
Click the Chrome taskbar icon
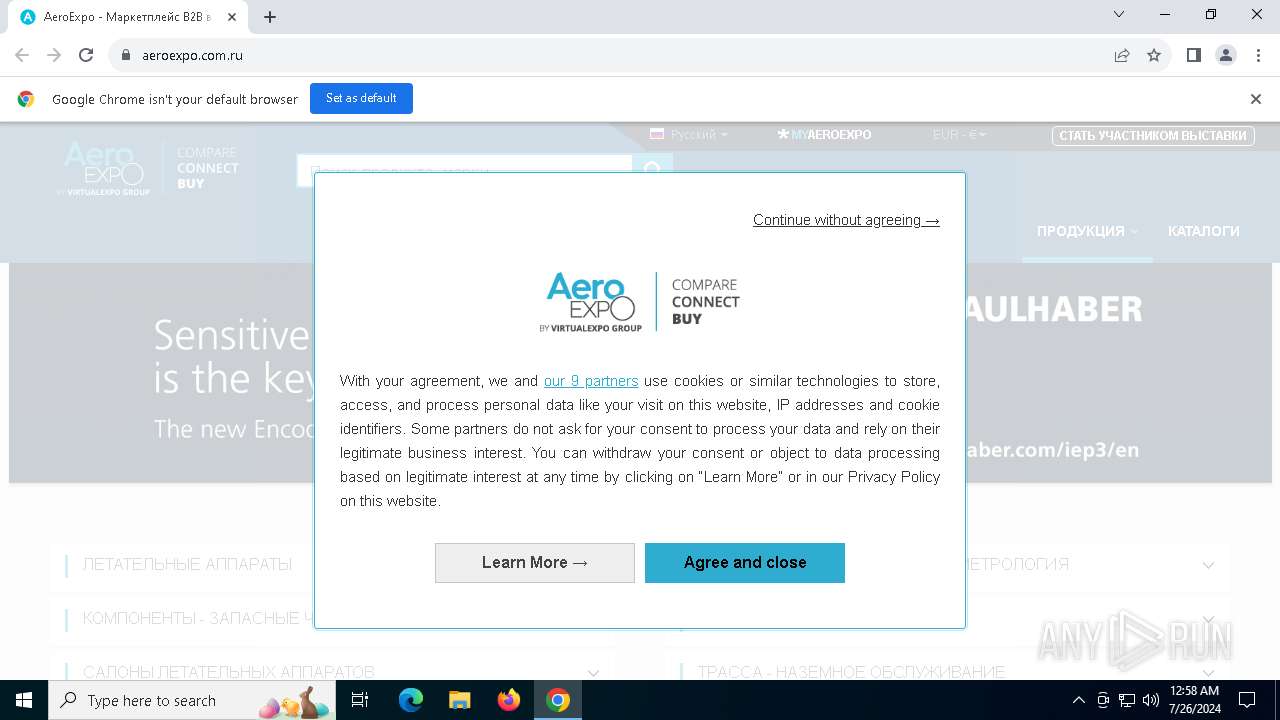pyautogui.click(x=558, y=700)
